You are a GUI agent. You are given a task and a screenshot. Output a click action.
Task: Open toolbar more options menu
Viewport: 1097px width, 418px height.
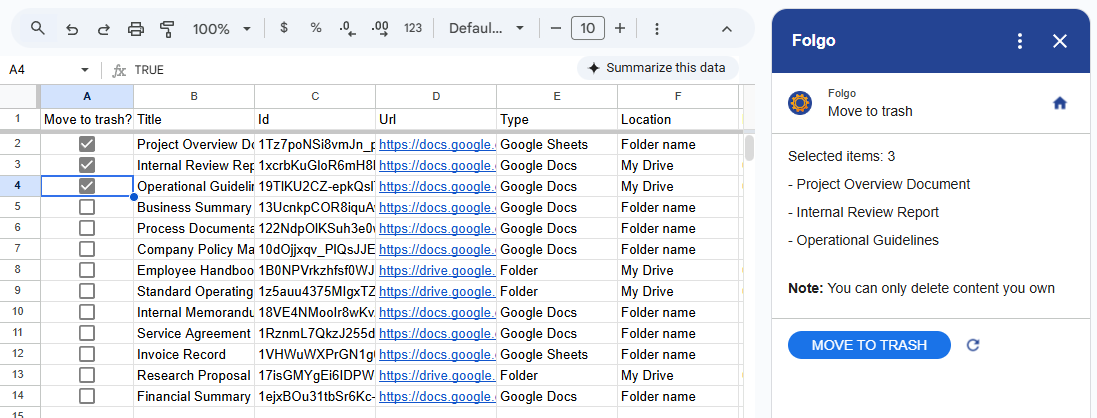(x=656, y=29)
